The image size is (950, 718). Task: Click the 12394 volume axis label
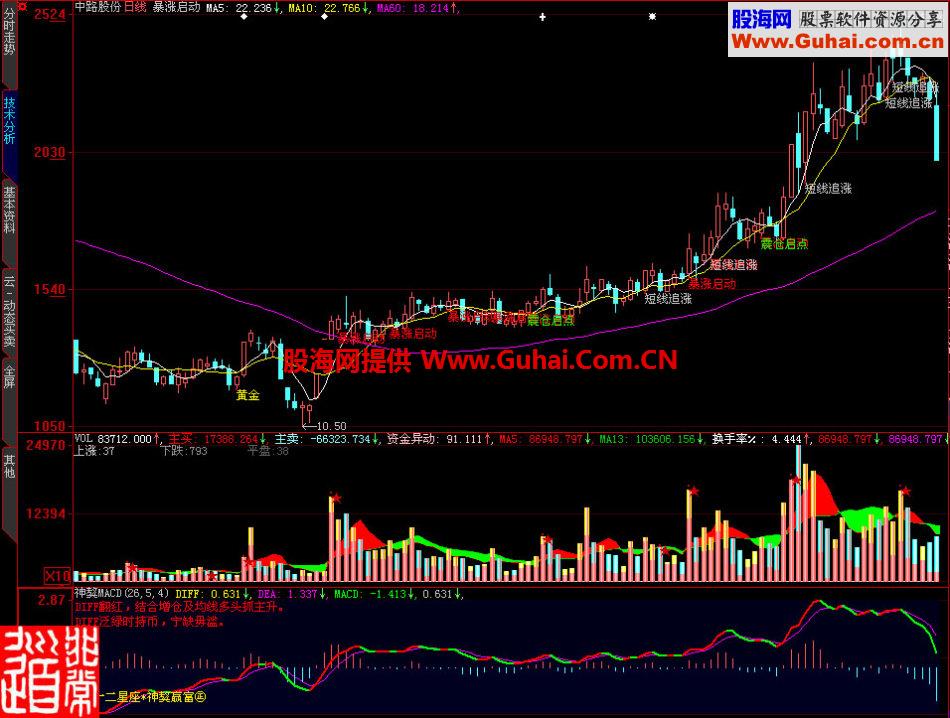point(46,514)
